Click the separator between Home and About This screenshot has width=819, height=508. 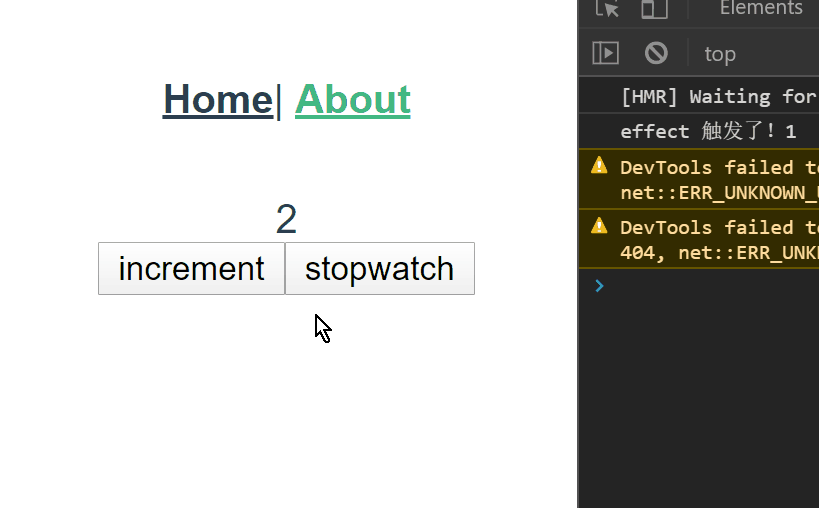279,99
